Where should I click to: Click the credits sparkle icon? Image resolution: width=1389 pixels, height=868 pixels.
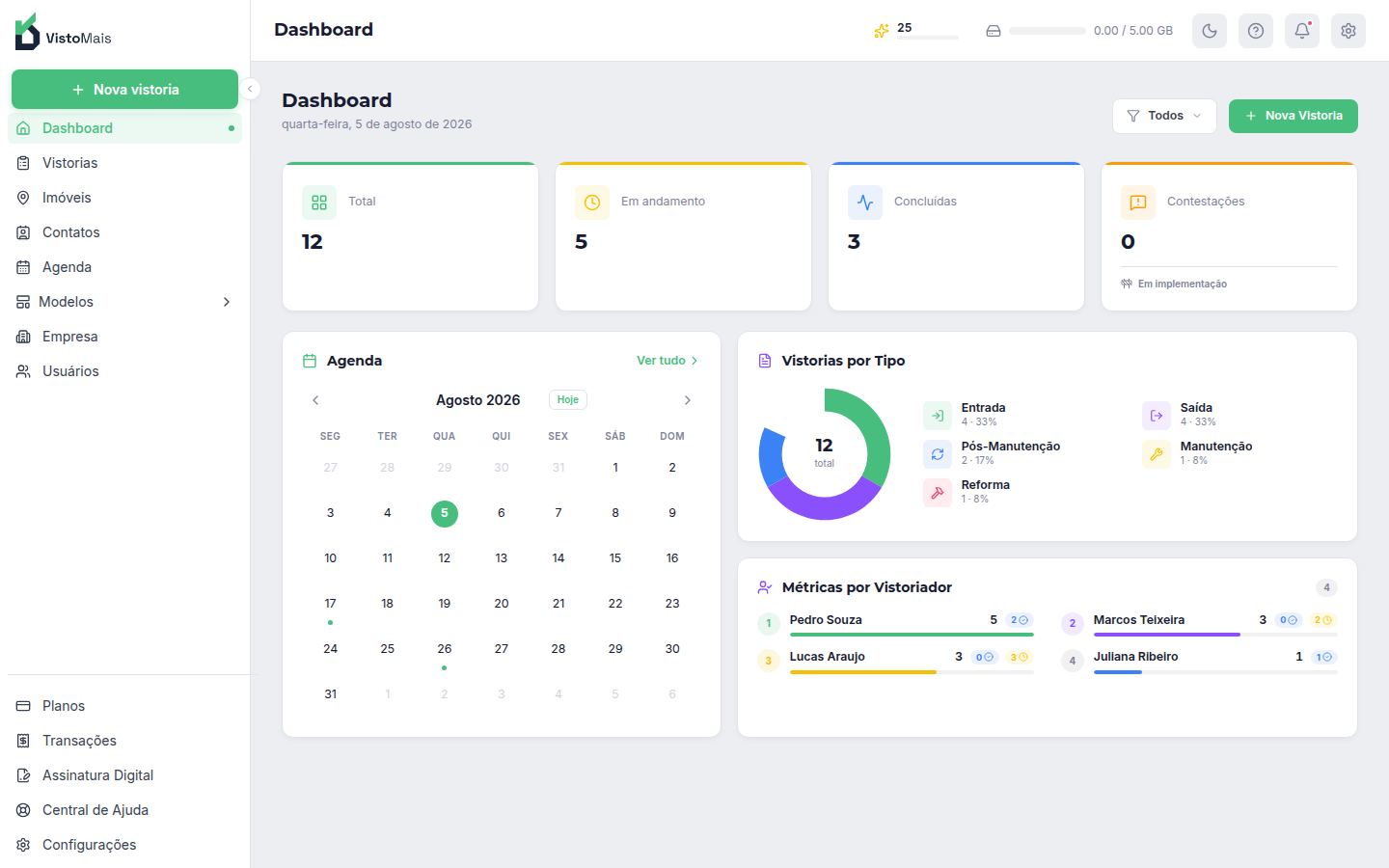(882, 31)
